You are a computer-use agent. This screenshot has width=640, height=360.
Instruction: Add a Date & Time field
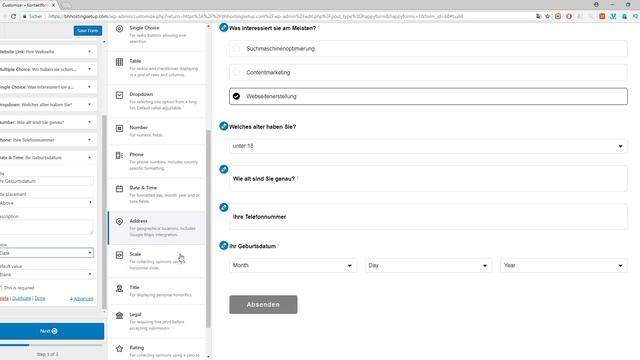pos(157,194)
